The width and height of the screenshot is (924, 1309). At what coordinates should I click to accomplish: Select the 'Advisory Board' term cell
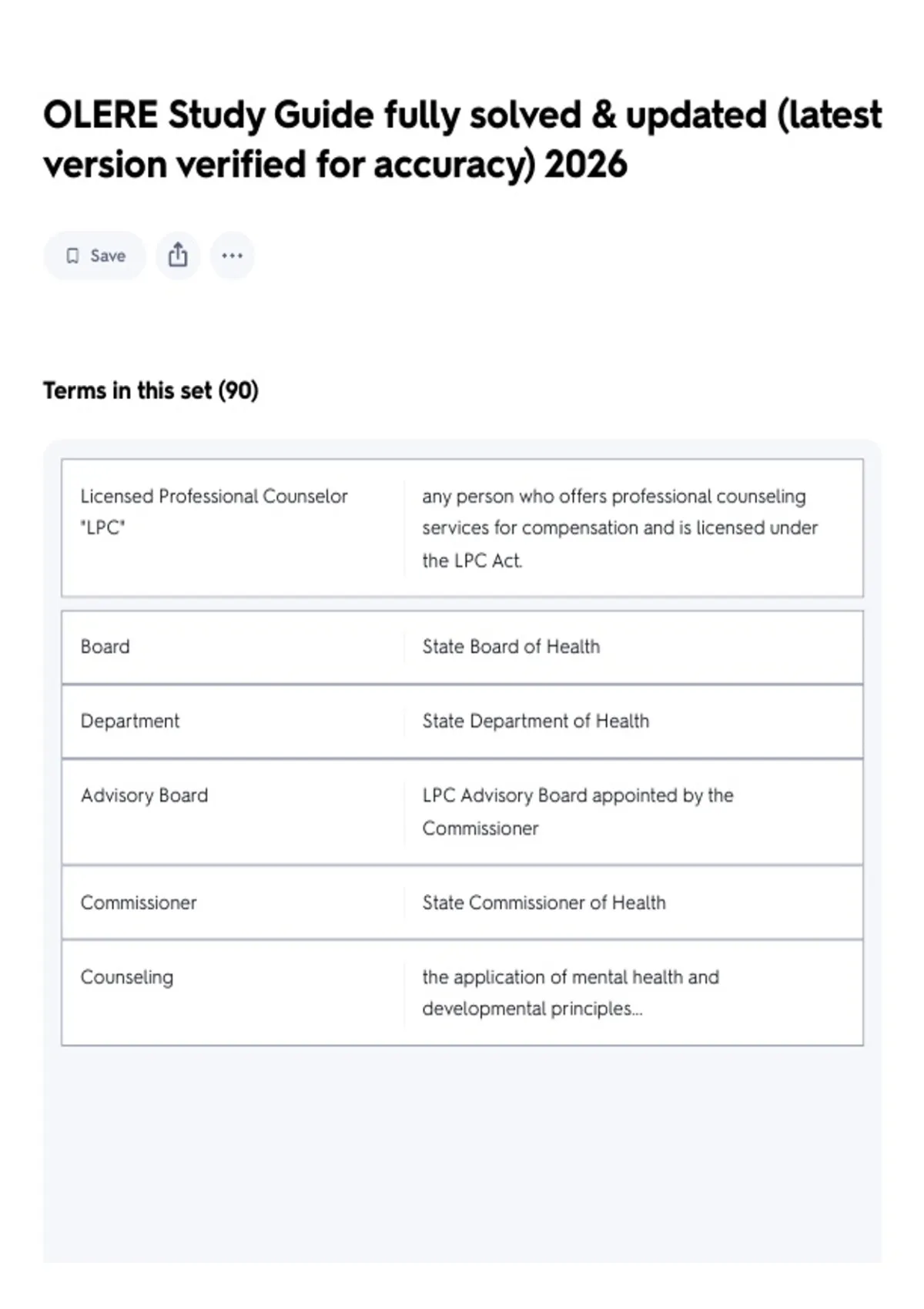(x=145, y=795)
